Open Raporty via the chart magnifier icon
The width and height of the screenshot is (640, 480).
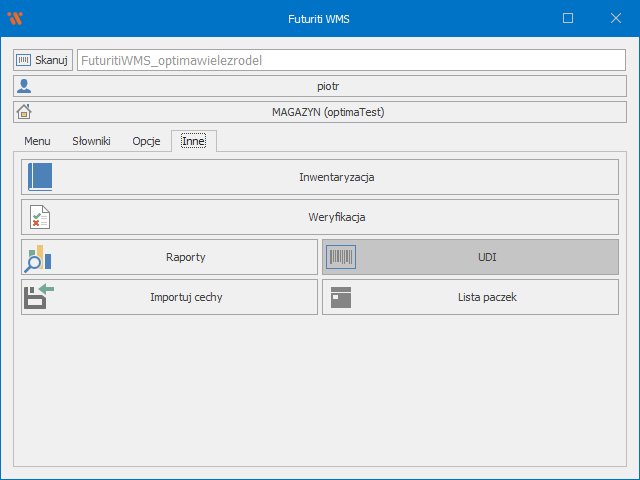pyautogui.click(x=39, y=257)
